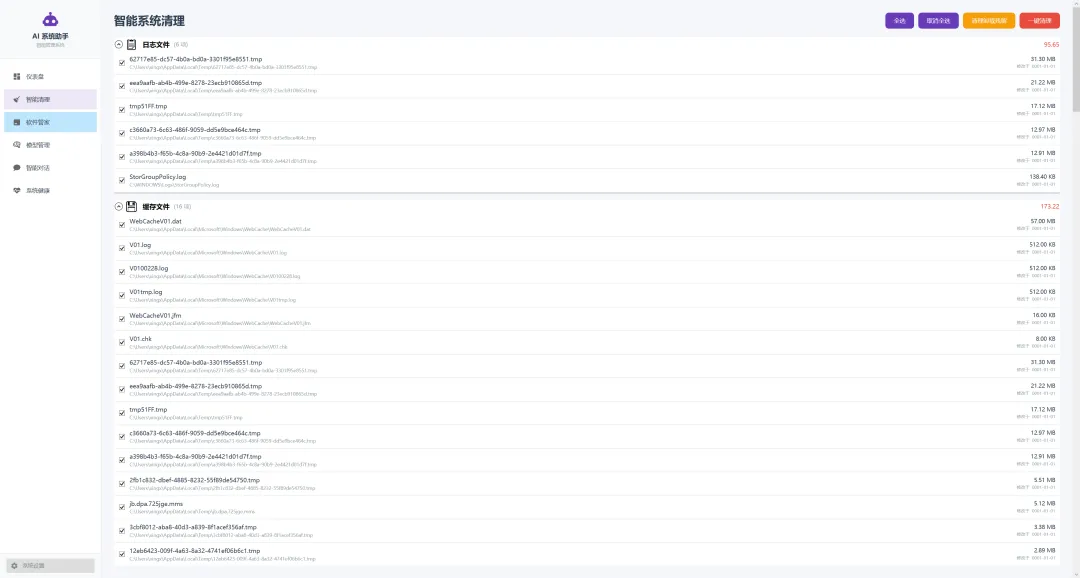Click the 138.40 KB size value
Image resolution: width=1080 pixels, height=578 pixels.
[x=1042, y=177]
